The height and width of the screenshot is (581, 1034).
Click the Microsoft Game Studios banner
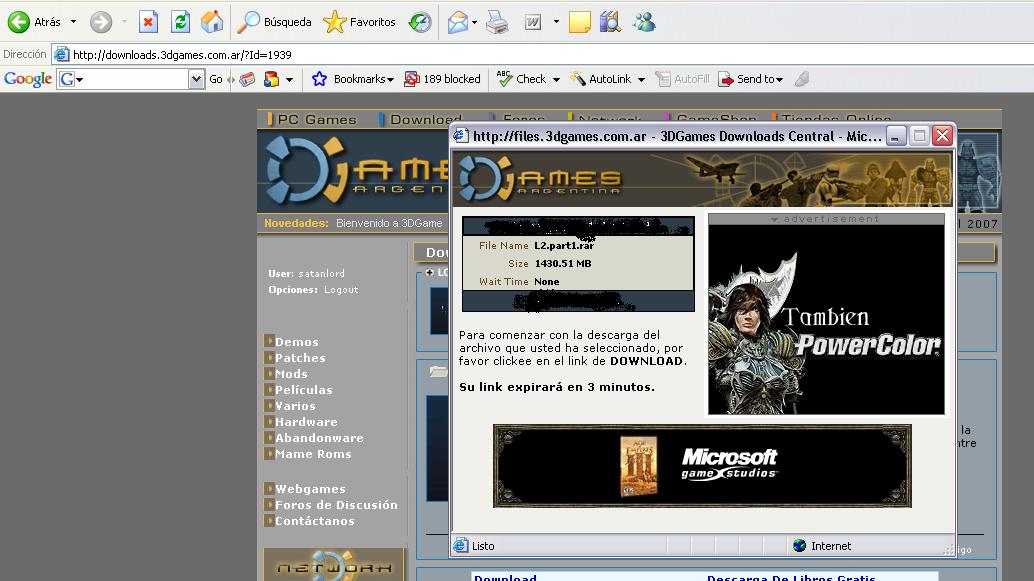click(x=702, y=466)
